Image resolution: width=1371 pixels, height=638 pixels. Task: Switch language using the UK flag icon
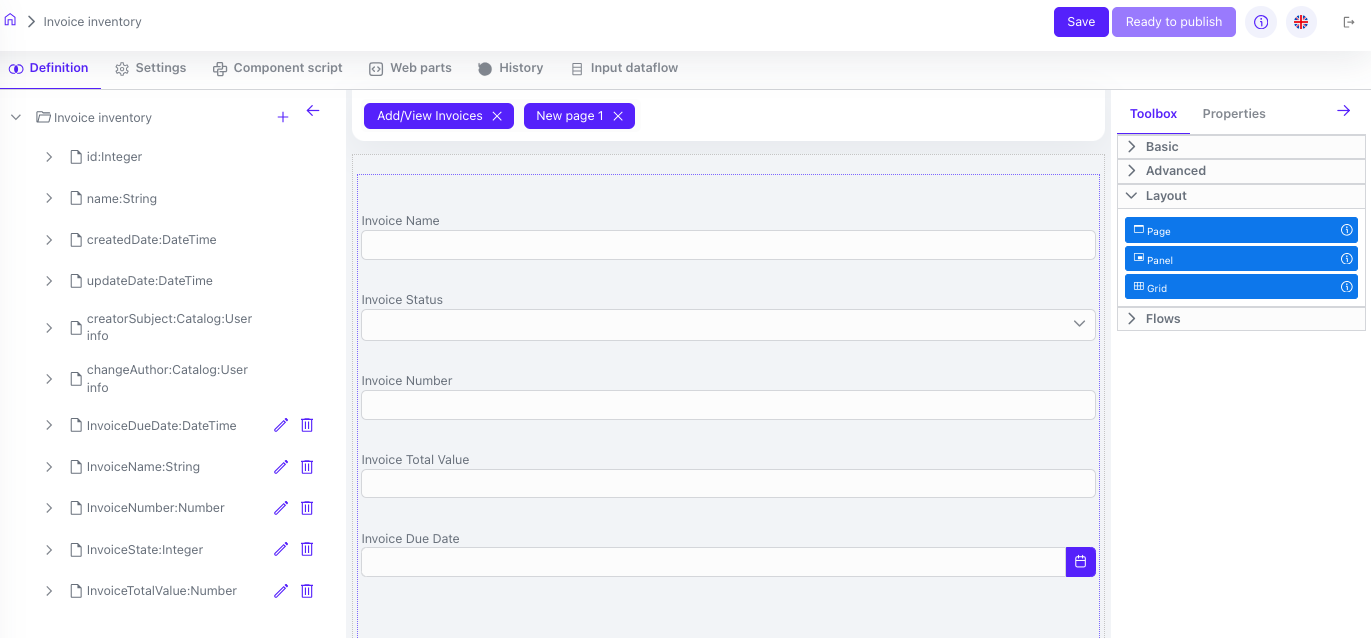[x=1301, y=22]
